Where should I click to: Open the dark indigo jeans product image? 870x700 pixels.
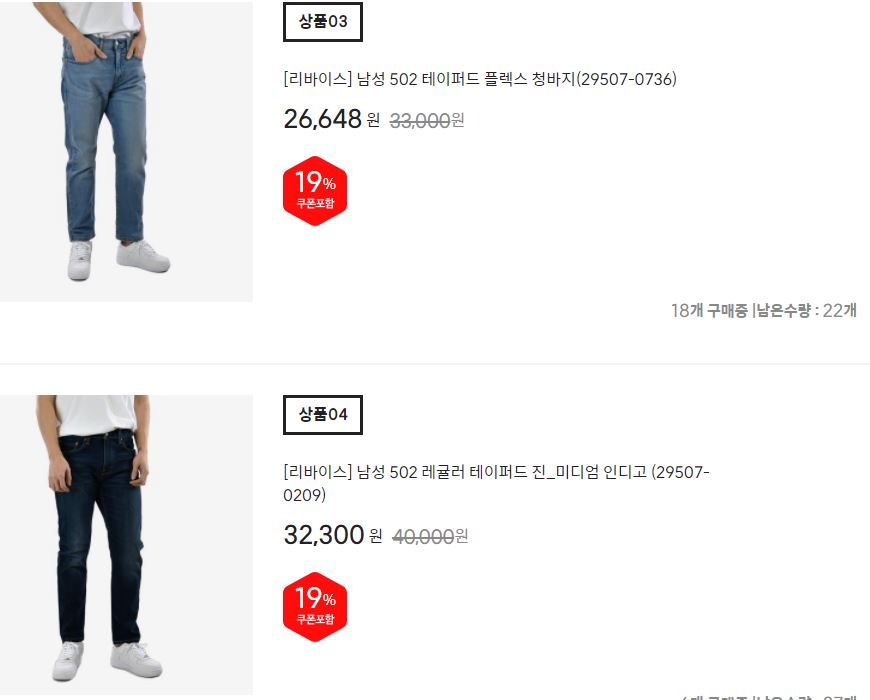point(126,545)
